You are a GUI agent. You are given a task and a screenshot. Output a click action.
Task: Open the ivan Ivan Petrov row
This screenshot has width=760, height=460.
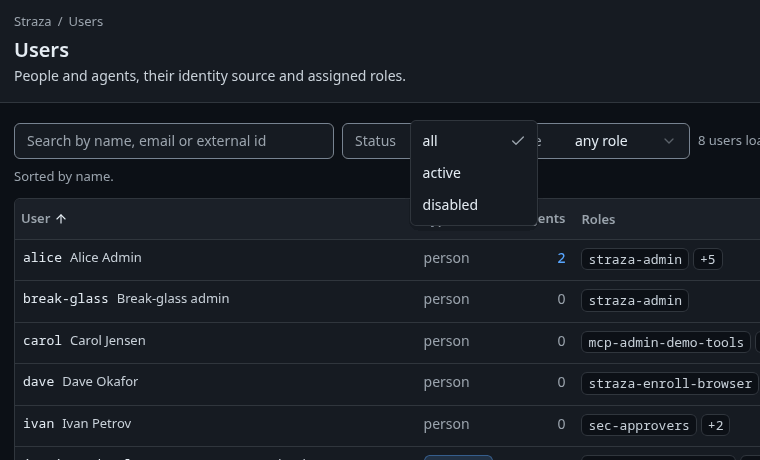click(387, 426)
